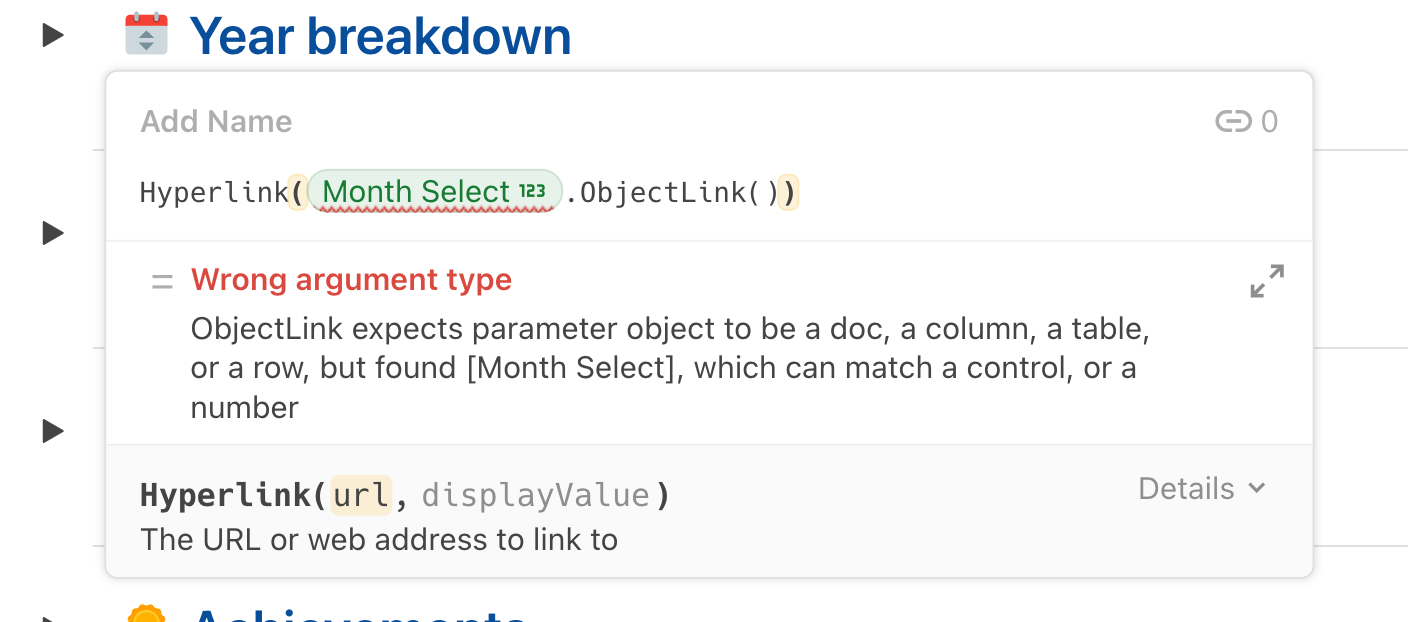This screenshot has height=622, width=1408.
Task: Click the Hyperlink function name in formula
Action: (213, 192)
